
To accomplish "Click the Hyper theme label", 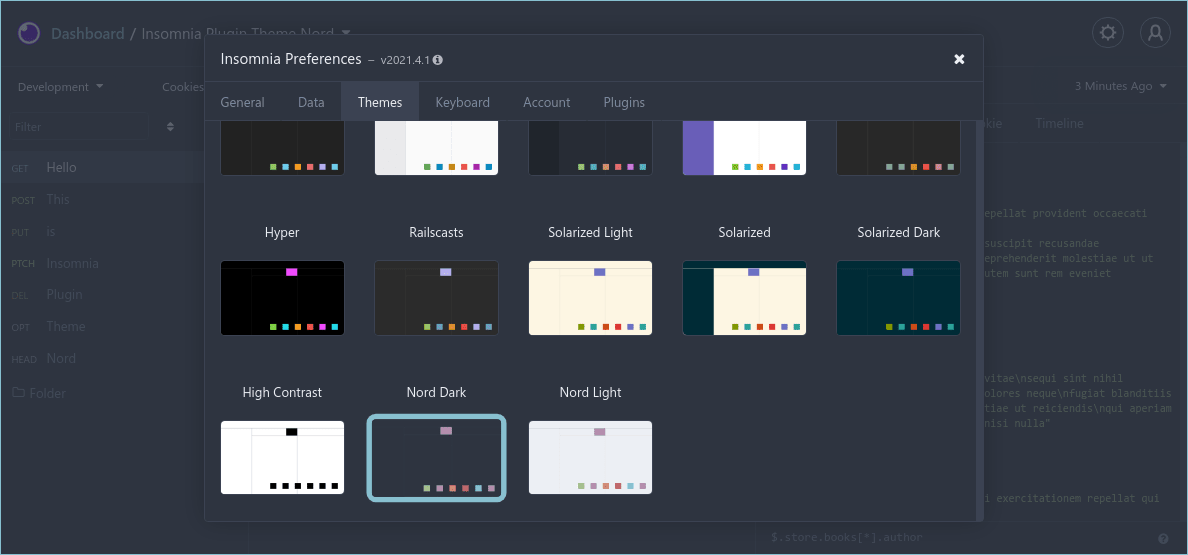I will tap(282, 232).
